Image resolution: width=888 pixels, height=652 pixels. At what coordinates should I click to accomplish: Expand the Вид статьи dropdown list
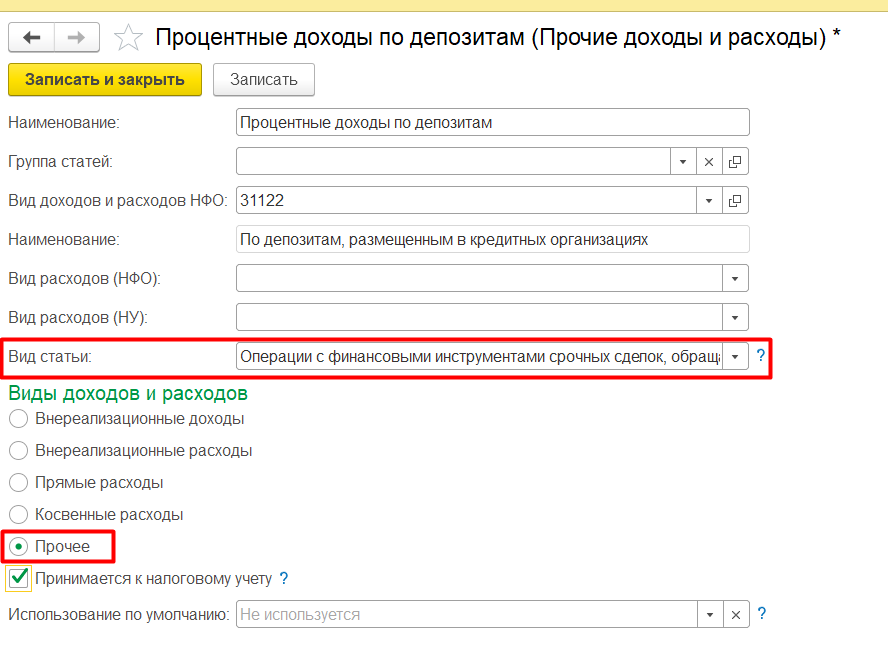pos(735,356)
